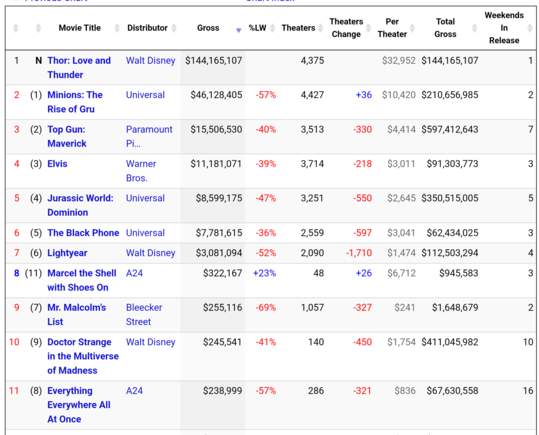The image size is (539, 435).
Task: Open The Black Phone movie link
Action: coord(83,233)
